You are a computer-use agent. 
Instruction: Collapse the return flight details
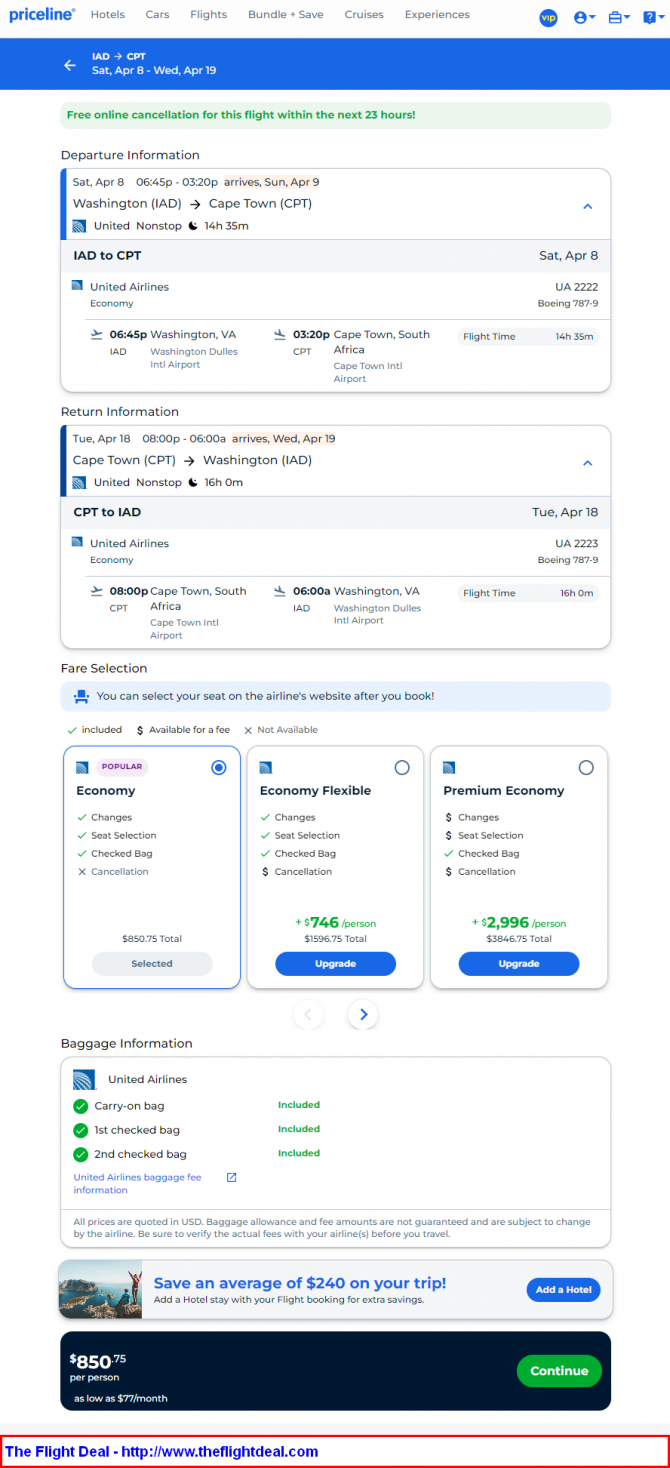click(x=588, y=463)
